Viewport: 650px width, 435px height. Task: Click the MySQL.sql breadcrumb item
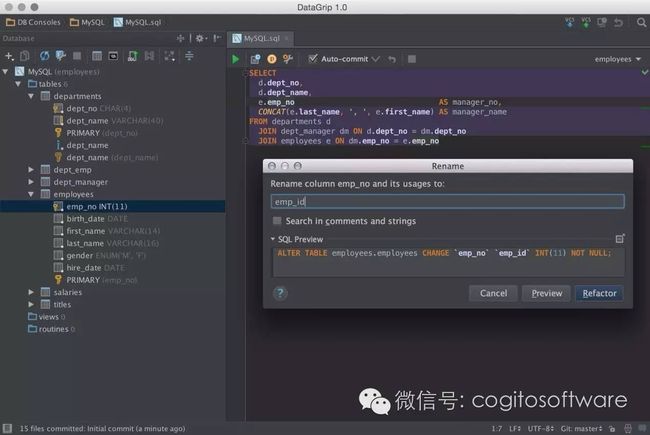point(138,22)
